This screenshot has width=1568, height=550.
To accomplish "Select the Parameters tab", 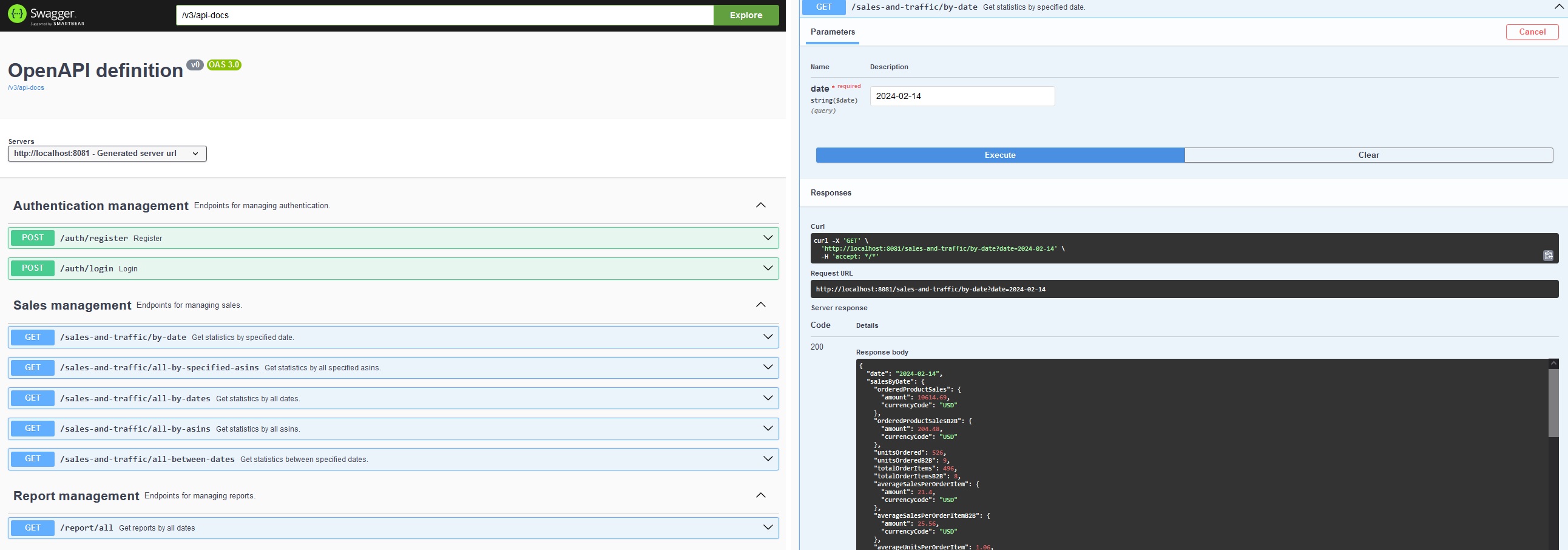I will [832, 32].
